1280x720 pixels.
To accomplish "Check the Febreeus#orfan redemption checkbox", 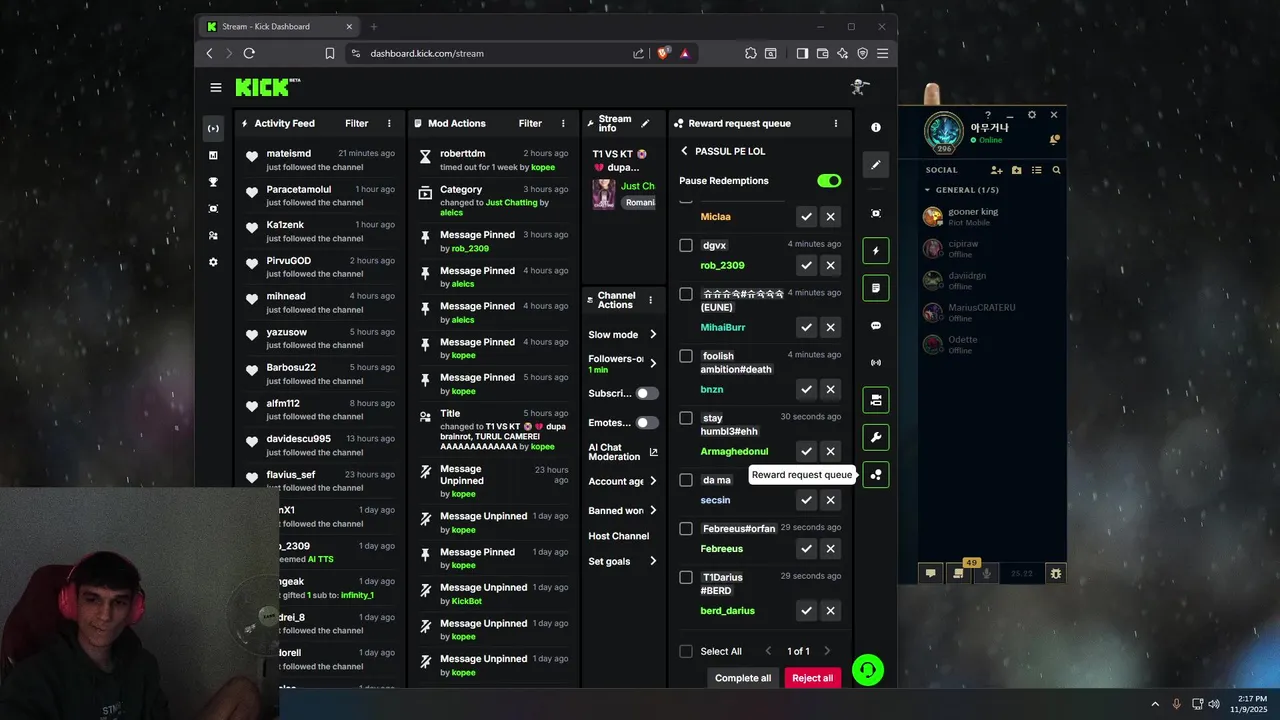I will pyautogui.click(x=686, y=528).
